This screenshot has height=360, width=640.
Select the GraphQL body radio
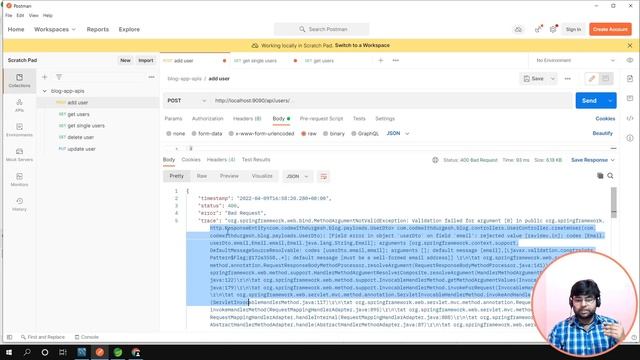point(354,133)
